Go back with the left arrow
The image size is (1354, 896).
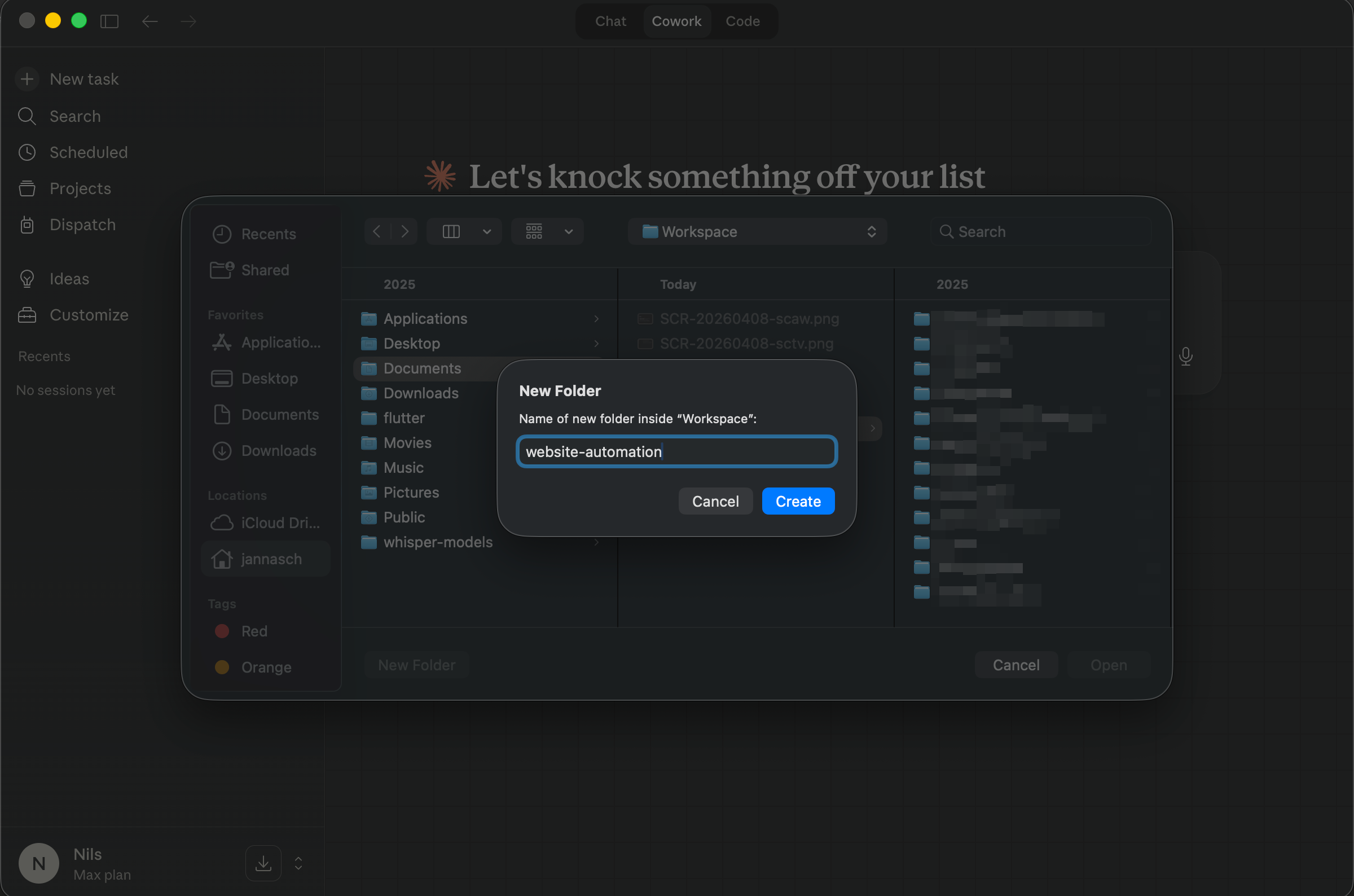click(150, 21)
